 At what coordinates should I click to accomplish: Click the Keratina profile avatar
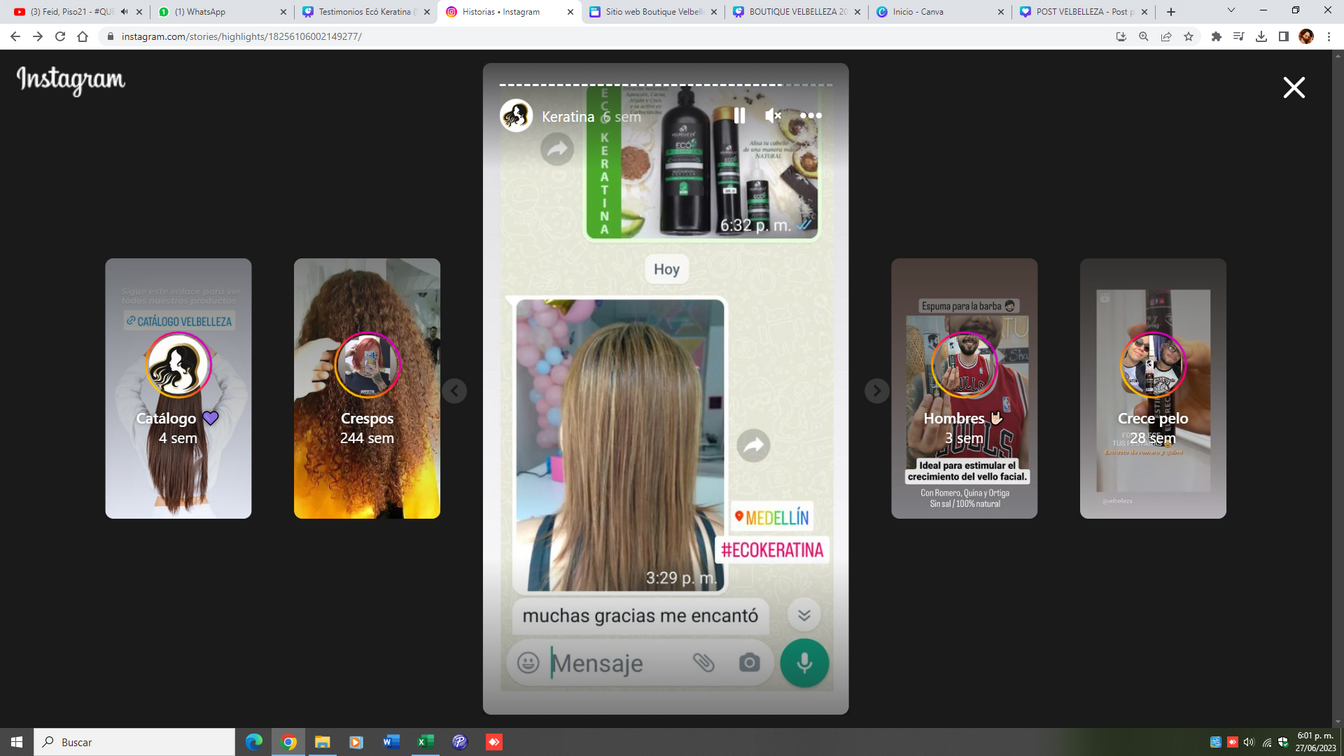pyautogui.click(x=517, y=116)
